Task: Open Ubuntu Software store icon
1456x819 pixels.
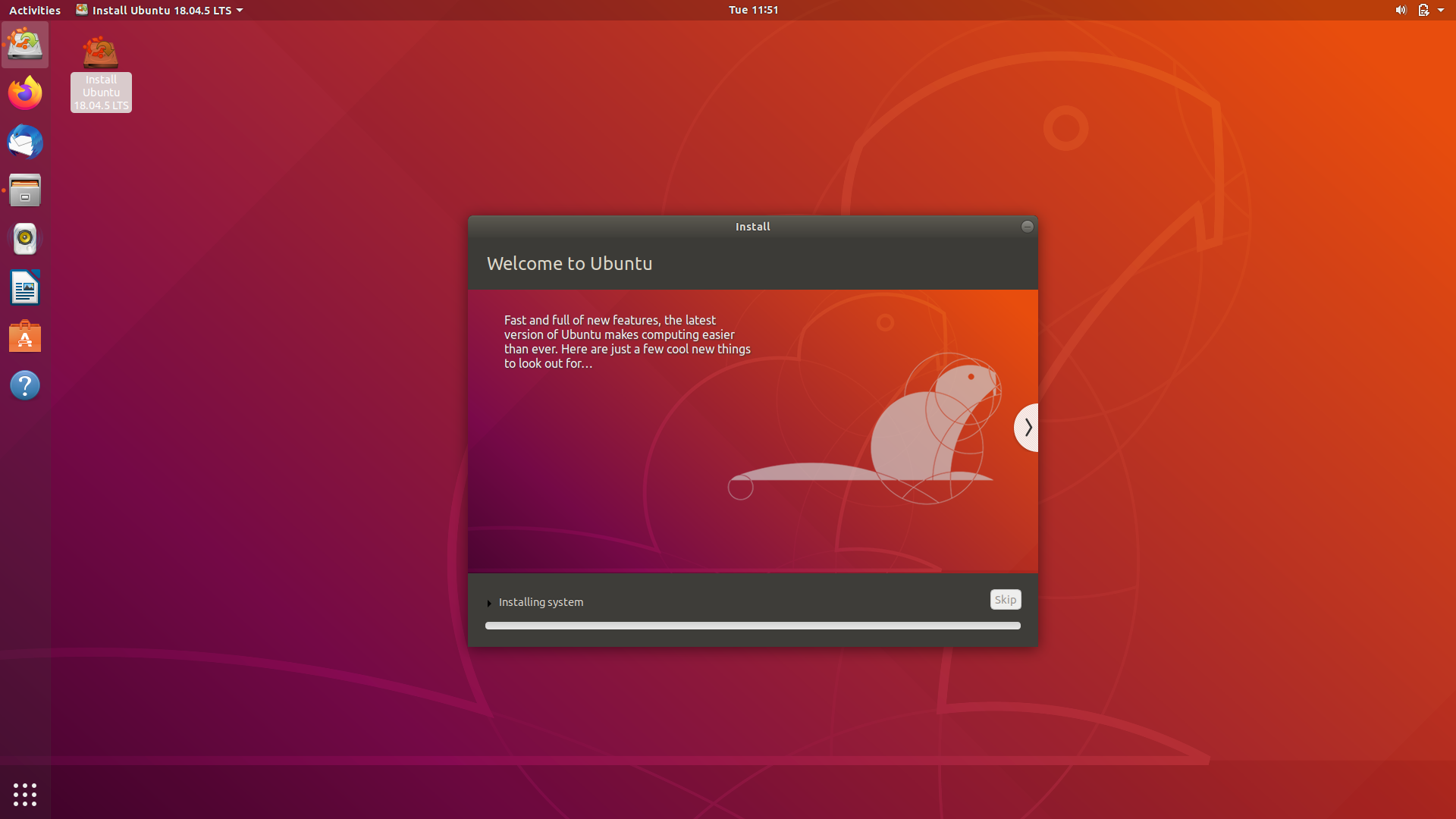Action: (25, 337)
